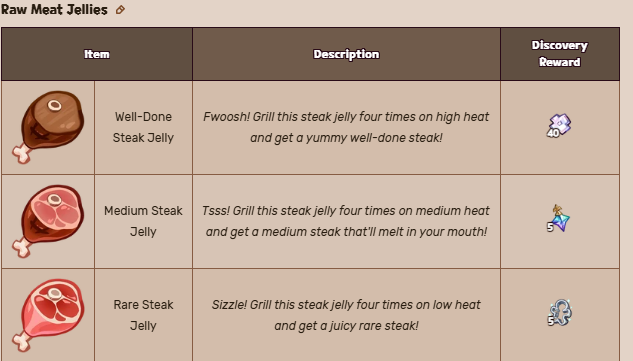Click the Sizzle! low heat description text

tap(346, 315)
